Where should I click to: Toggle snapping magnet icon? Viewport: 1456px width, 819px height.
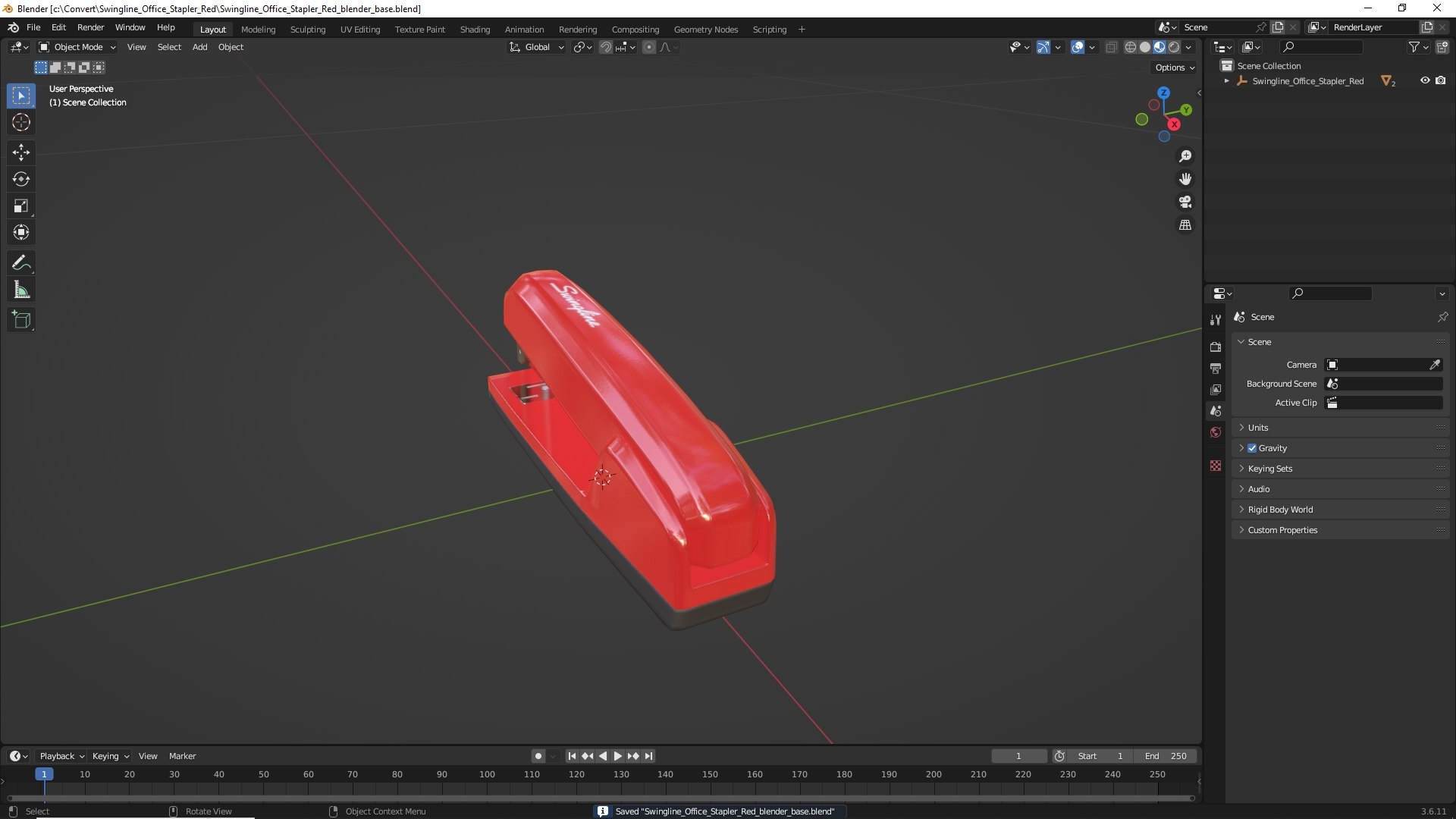[x=606, y=47]
